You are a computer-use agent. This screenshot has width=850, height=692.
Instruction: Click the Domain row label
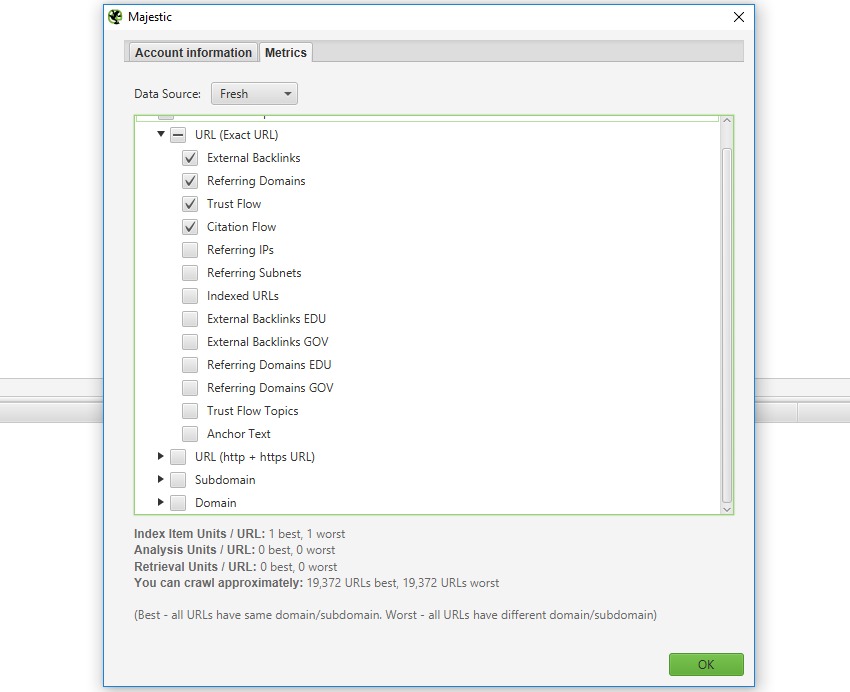pos(215,503)
